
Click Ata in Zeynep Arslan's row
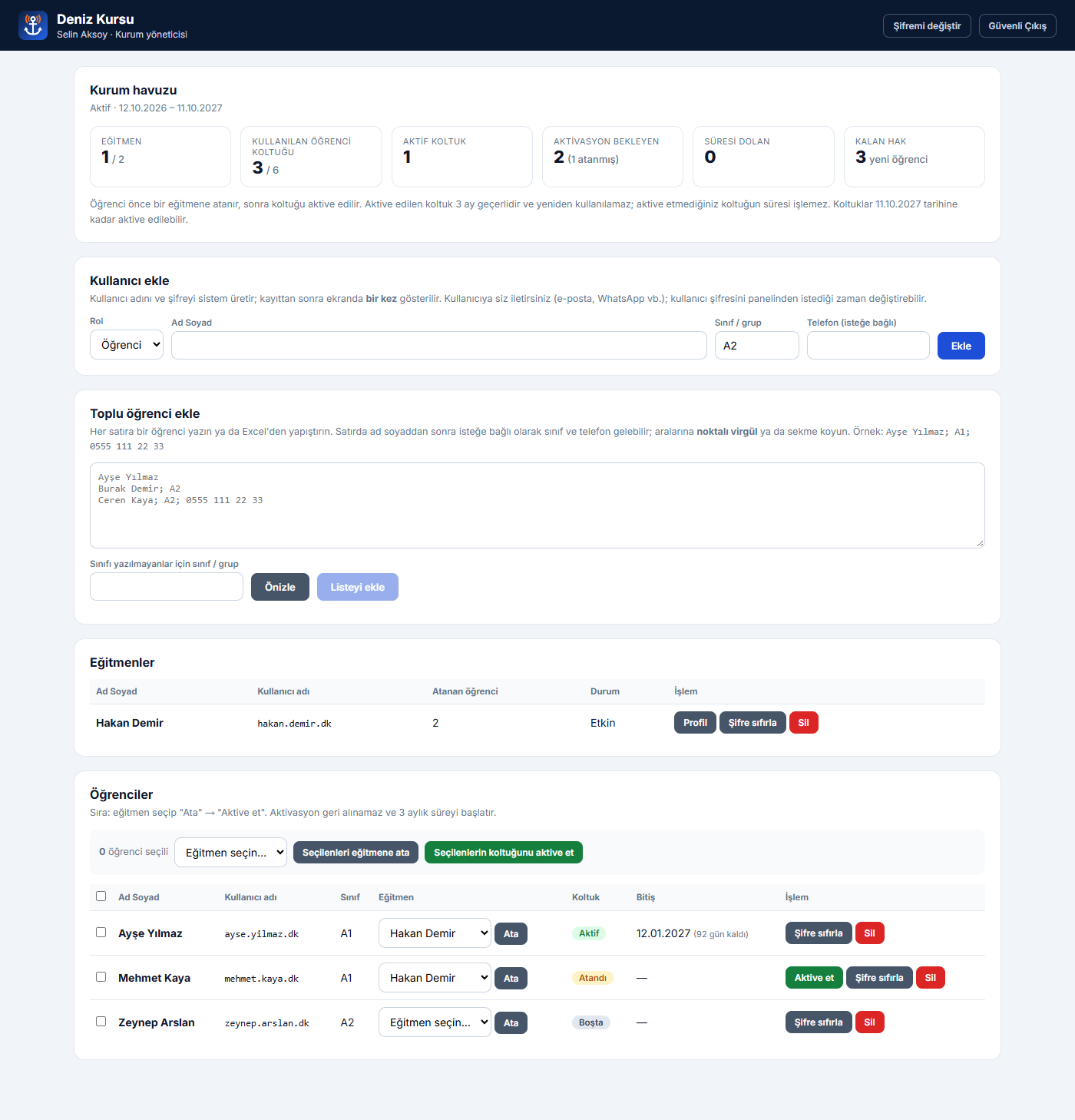pos(511,1023)
